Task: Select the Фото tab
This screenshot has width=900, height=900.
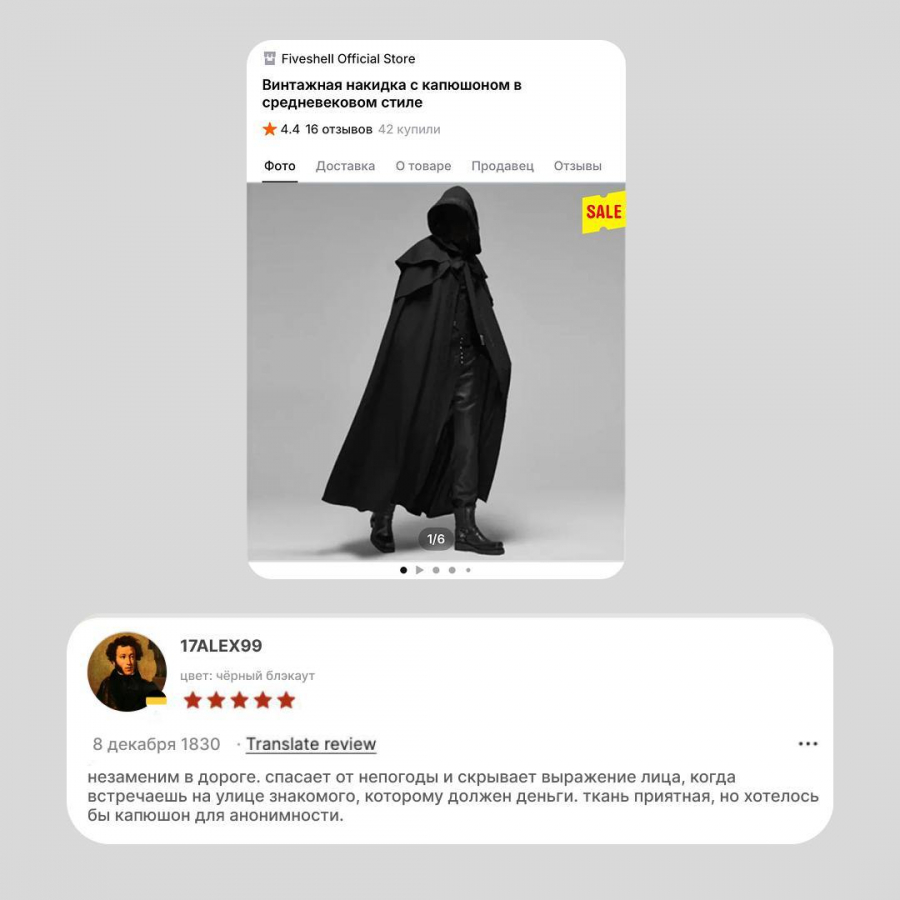Action: click(x=280, y=166)
